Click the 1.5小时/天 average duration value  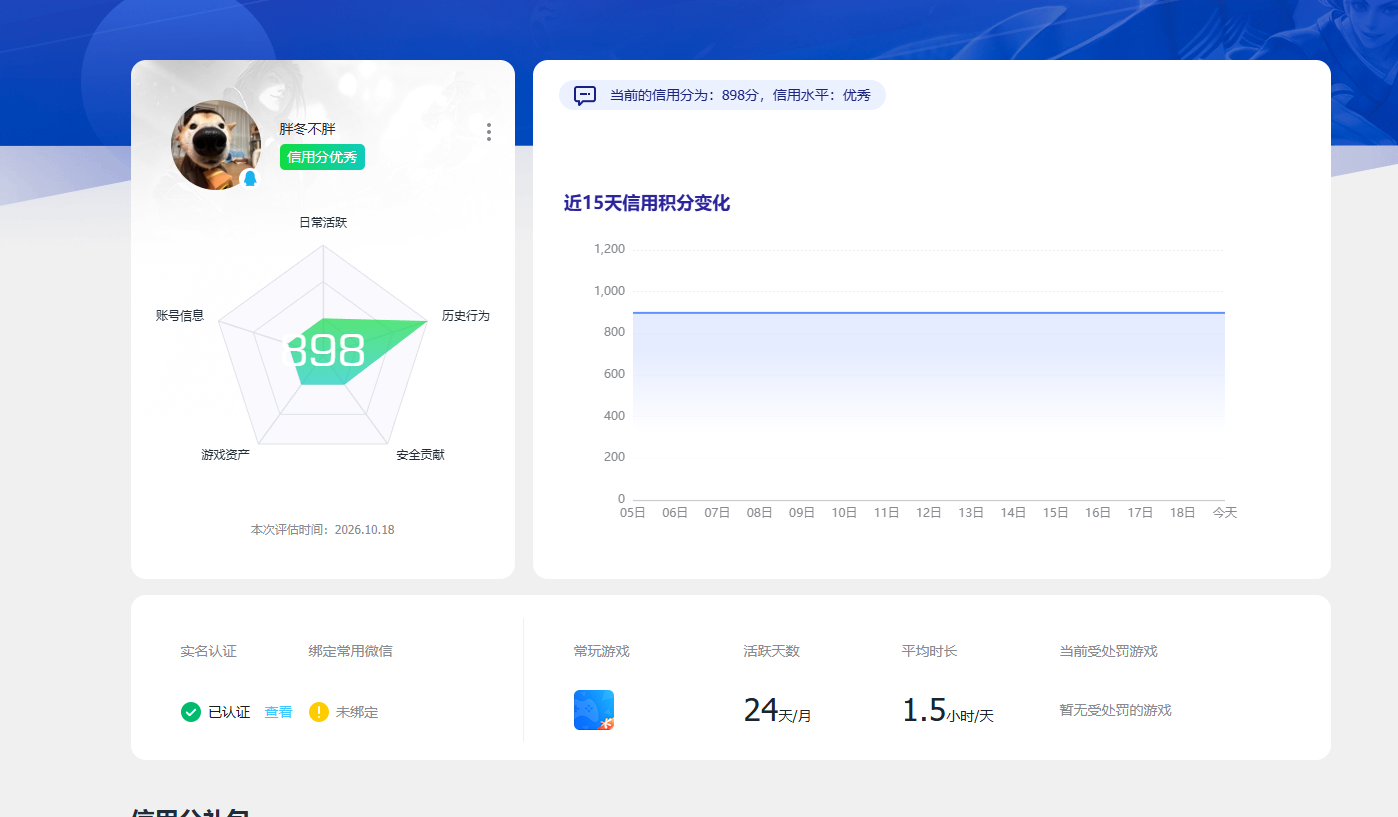[948, 710]
